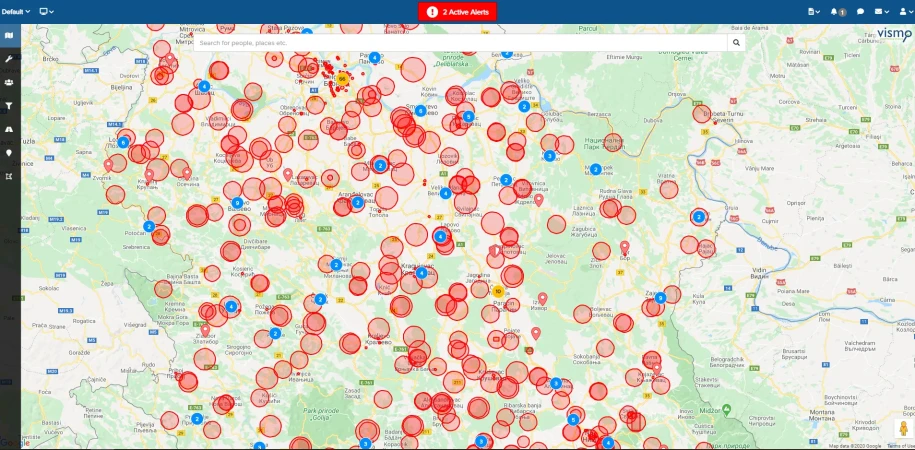Click the blue 9 cluster near Valjevo
This screenshot has width=915, height=450.
pyautogui.click(x=237, y=203)
